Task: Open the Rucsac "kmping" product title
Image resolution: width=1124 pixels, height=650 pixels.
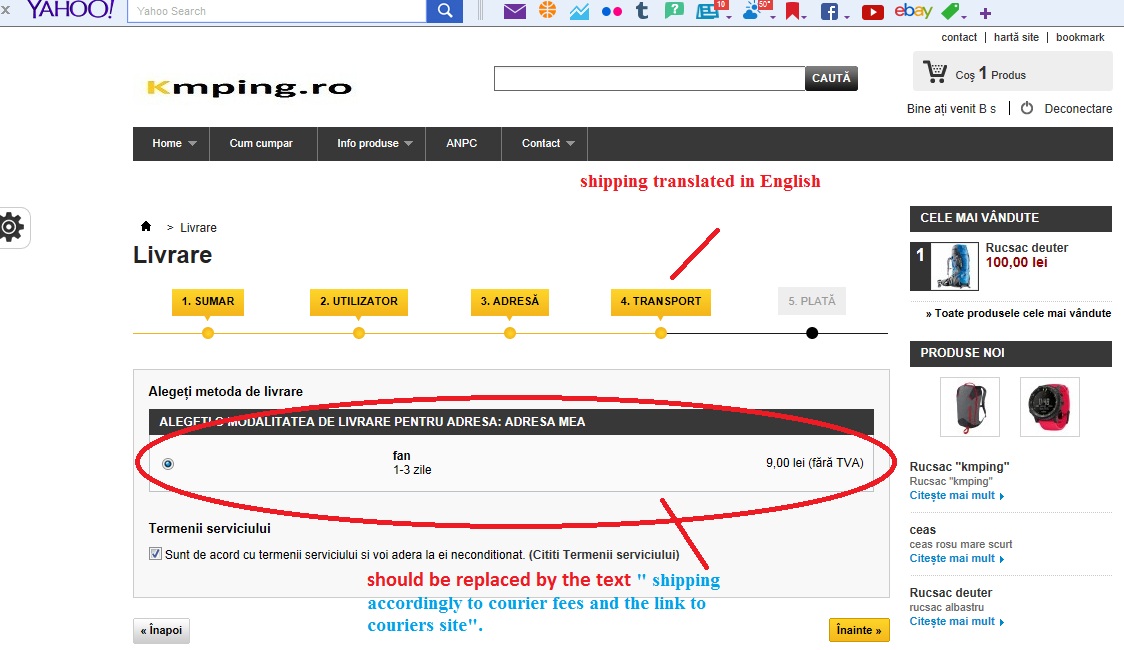Action: [x=959, y=467]
